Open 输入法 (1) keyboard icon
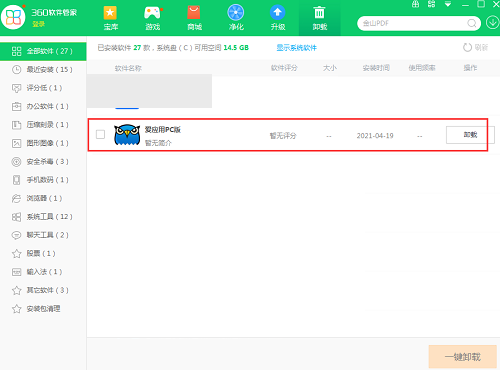 tap(16, 272)
